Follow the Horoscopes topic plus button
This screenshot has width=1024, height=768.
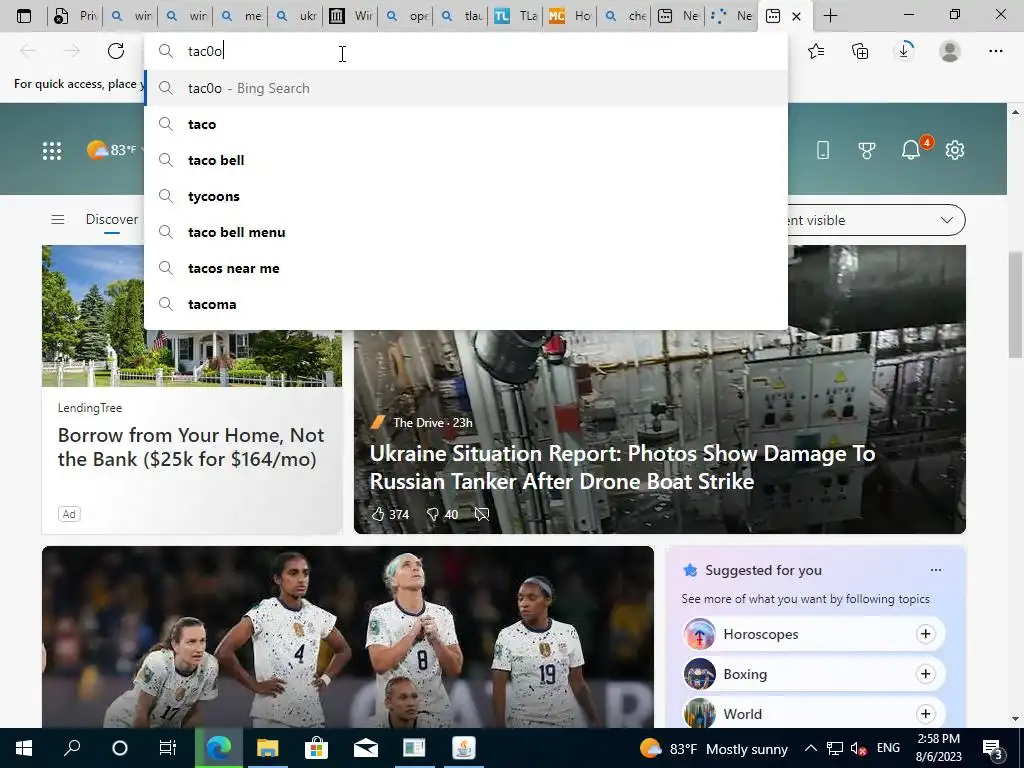pos(925,634)
